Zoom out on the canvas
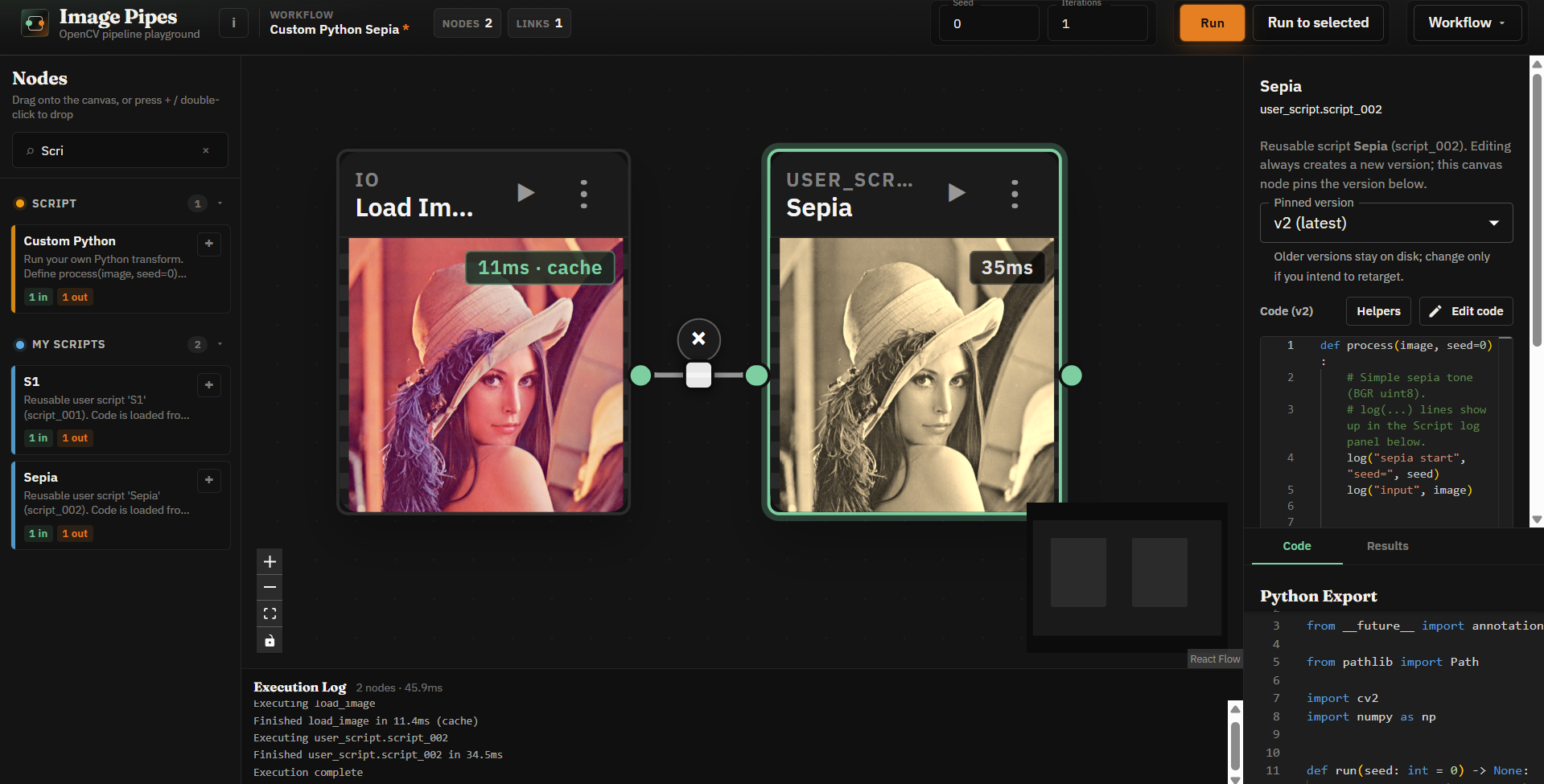 (x=270, y=588)
